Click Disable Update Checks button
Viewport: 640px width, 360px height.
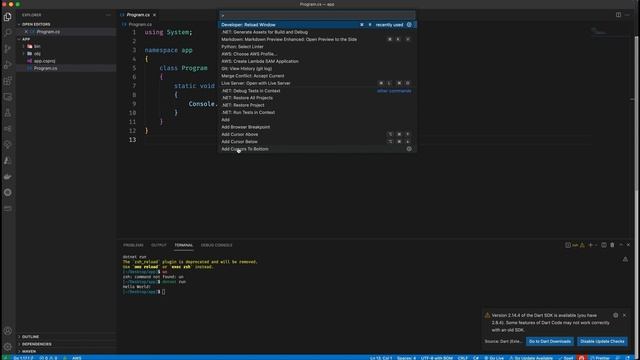[602, 341]
